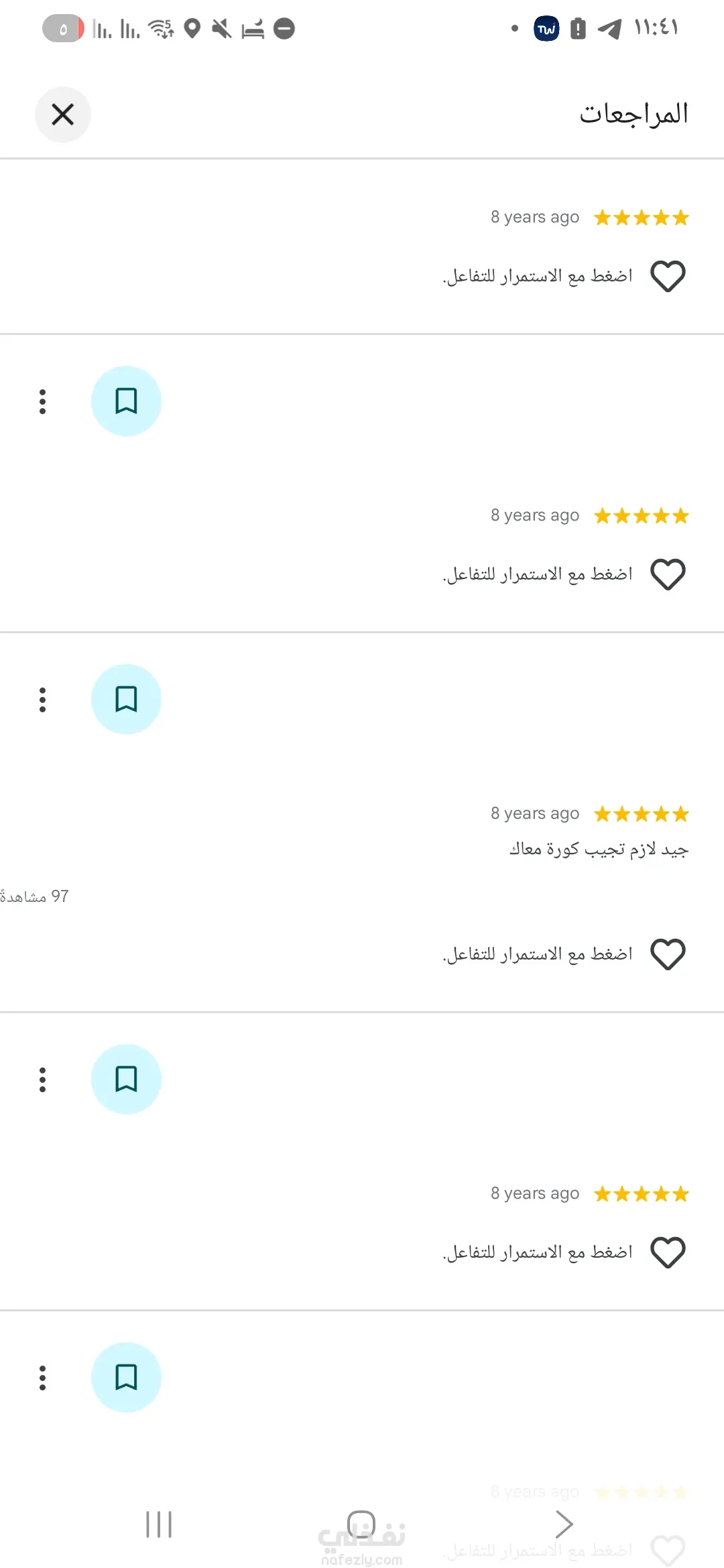The width and height of the screenshot is (724, 1568).
Task: Like the topmost review with the heart
Action: coord(668,276)
